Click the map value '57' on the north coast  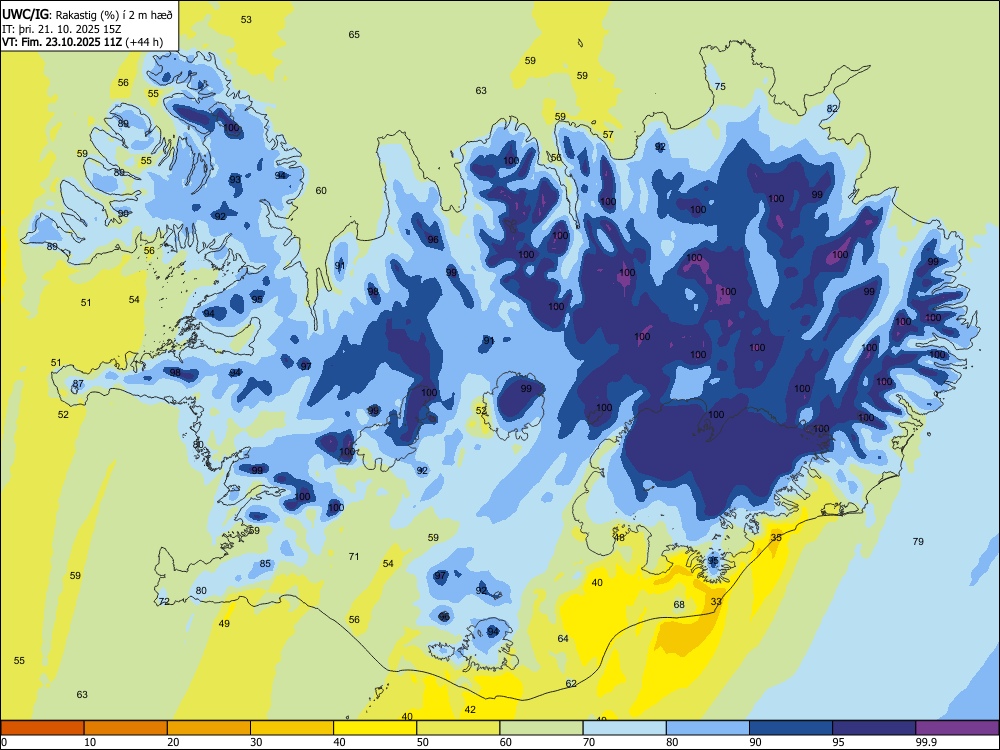pyautogui.click(x=608, y=135)
